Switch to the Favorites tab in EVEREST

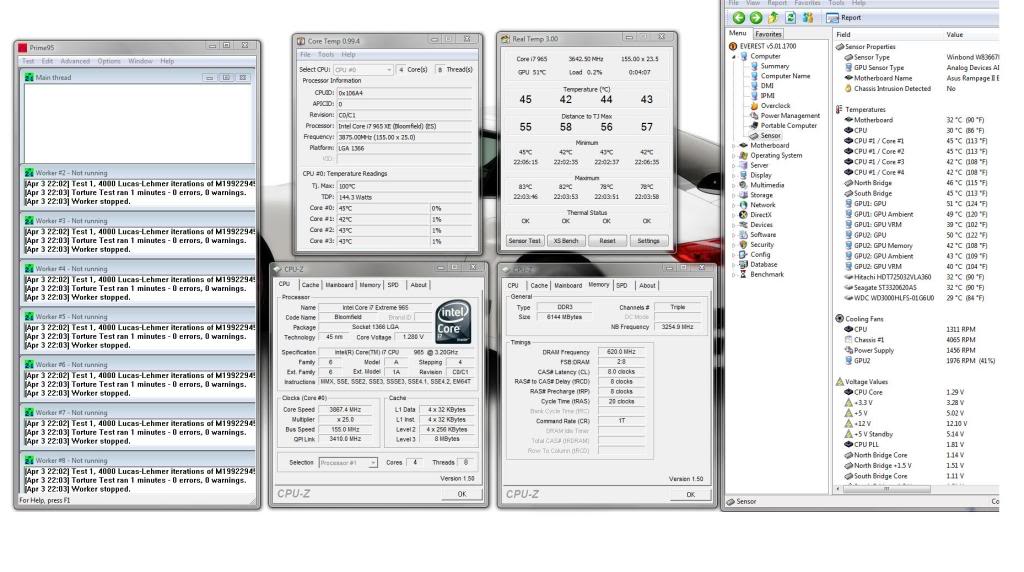pyautogui.click(x=767, y=33)
